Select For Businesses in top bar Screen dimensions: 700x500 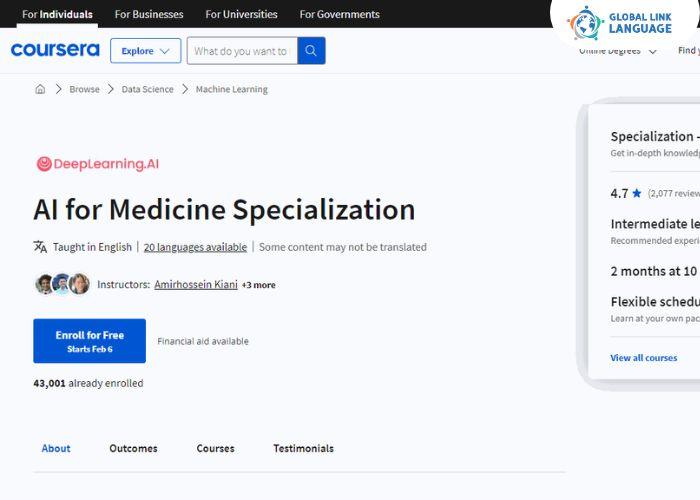click(149, 14)
